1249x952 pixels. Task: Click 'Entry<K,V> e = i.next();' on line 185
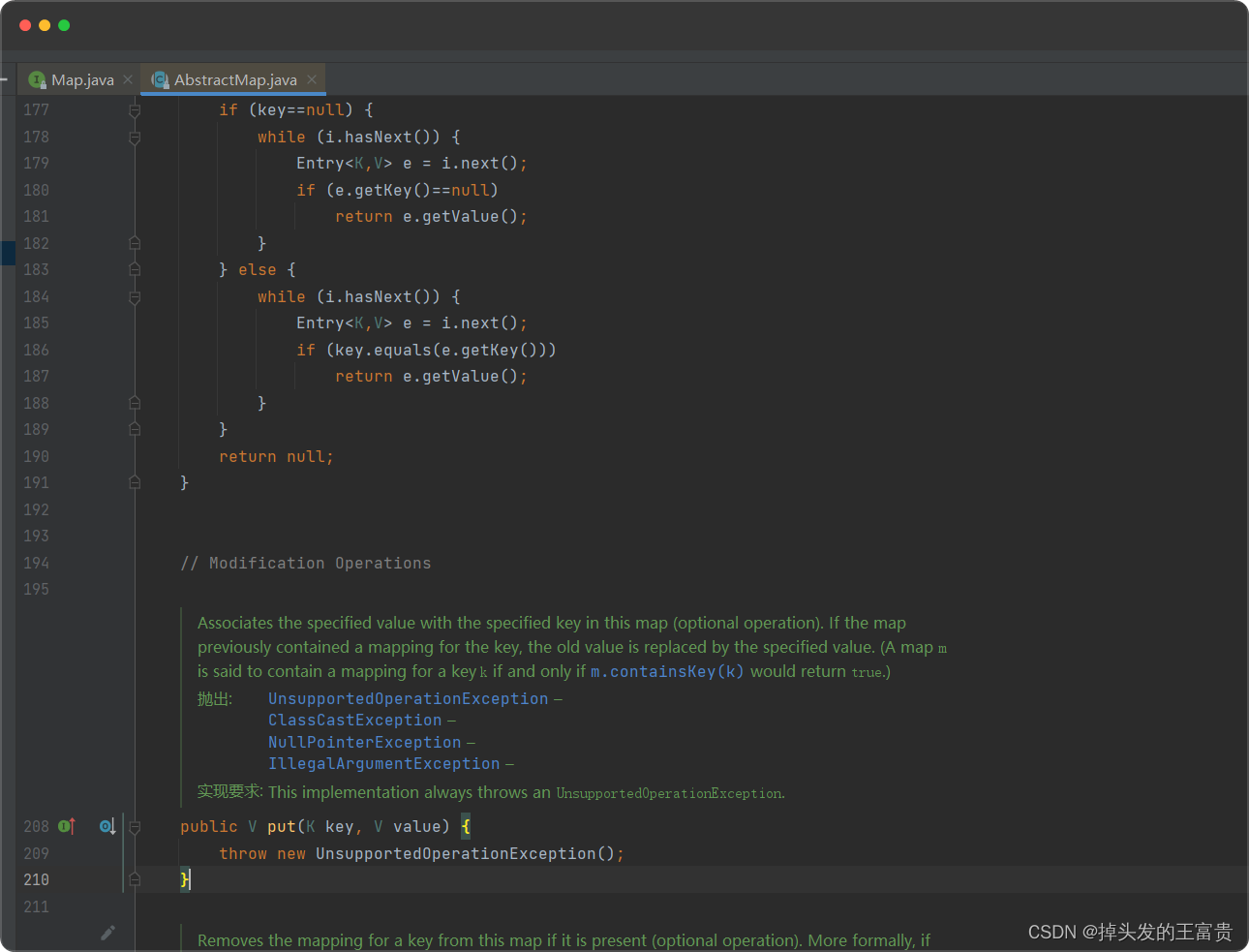point(411,323)
